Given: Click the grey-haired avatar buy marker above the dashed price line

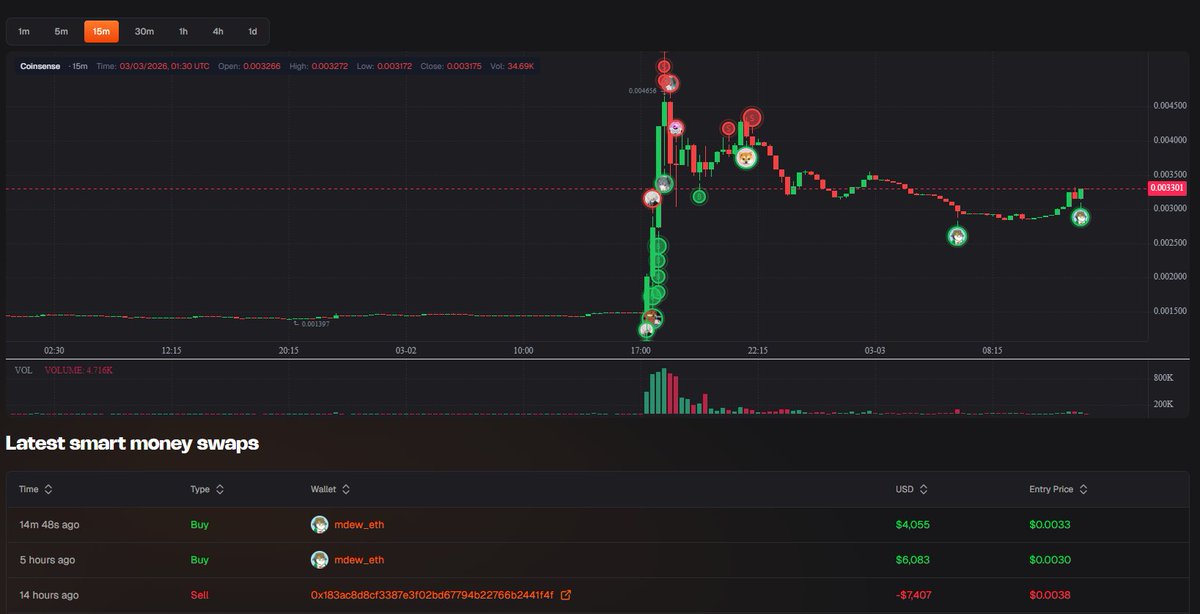Looking at the screenshot, I should pyautogui.click(x=663, y=184).
